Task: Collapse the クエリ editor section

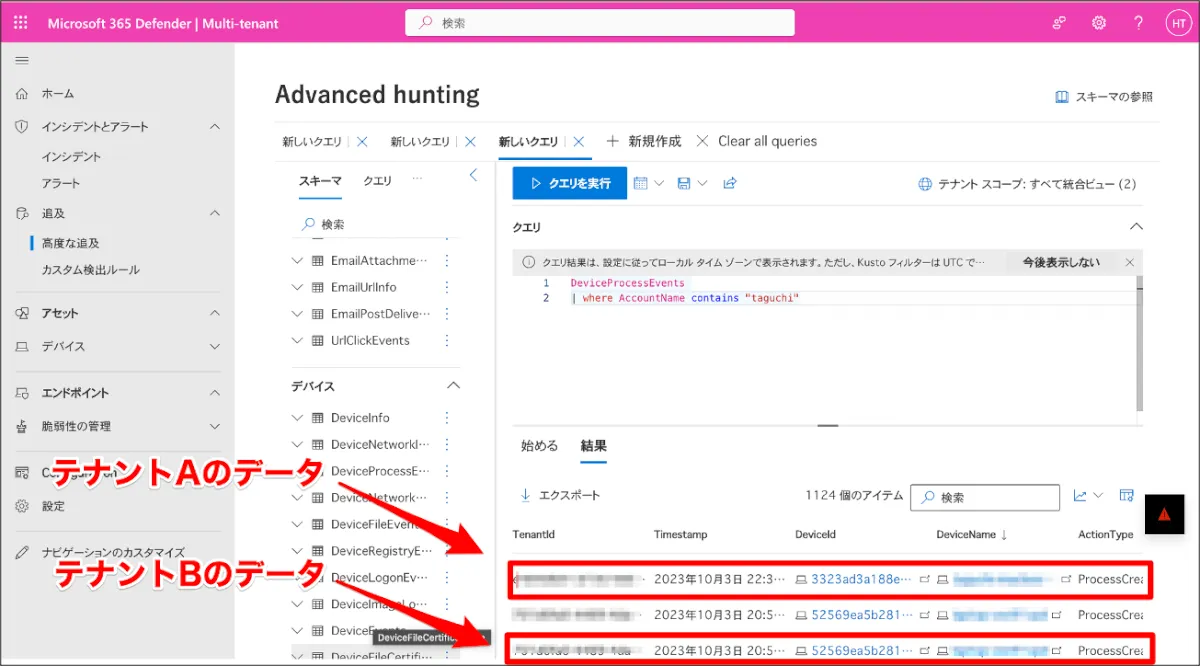Action: pyautogui.click(x=1135, y=227)
